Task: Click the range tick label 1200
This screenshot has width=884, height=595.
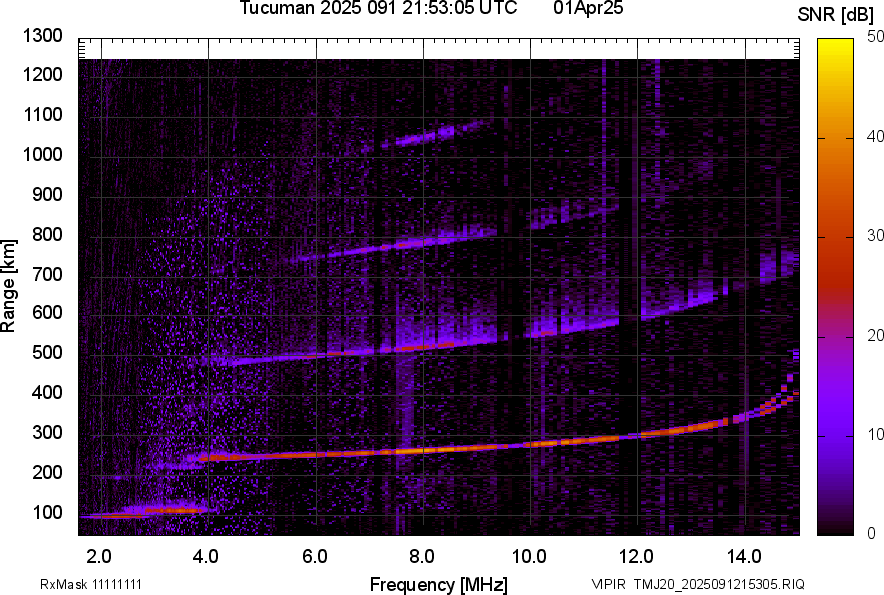Action: click(x=43, y=74)
